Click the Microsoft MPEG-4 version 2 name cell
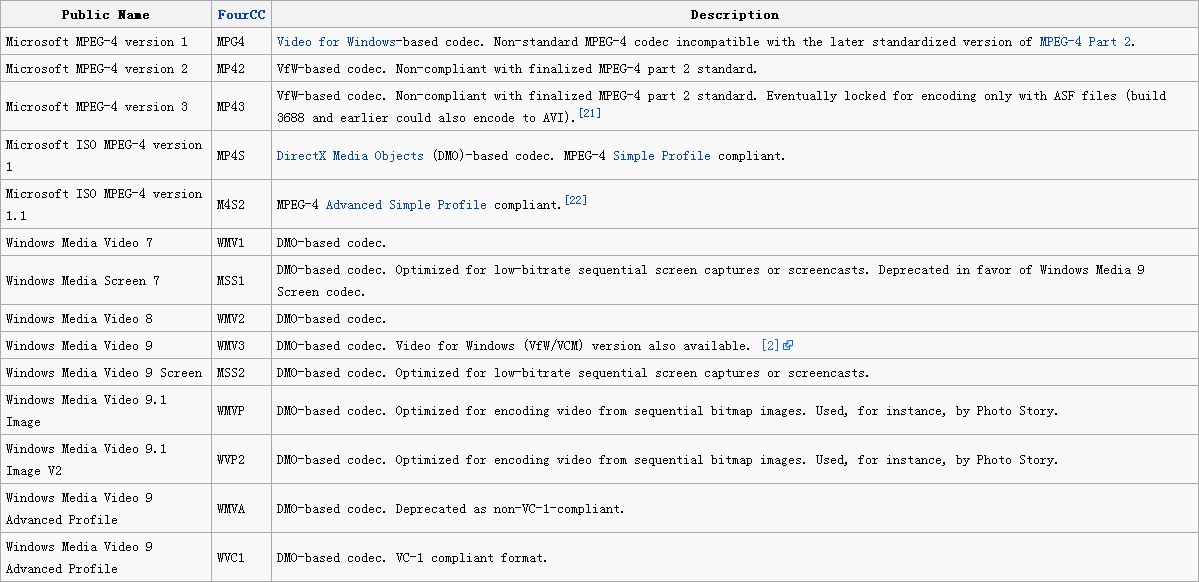This screenshot has height=582, width=1199. coord(106,69)
